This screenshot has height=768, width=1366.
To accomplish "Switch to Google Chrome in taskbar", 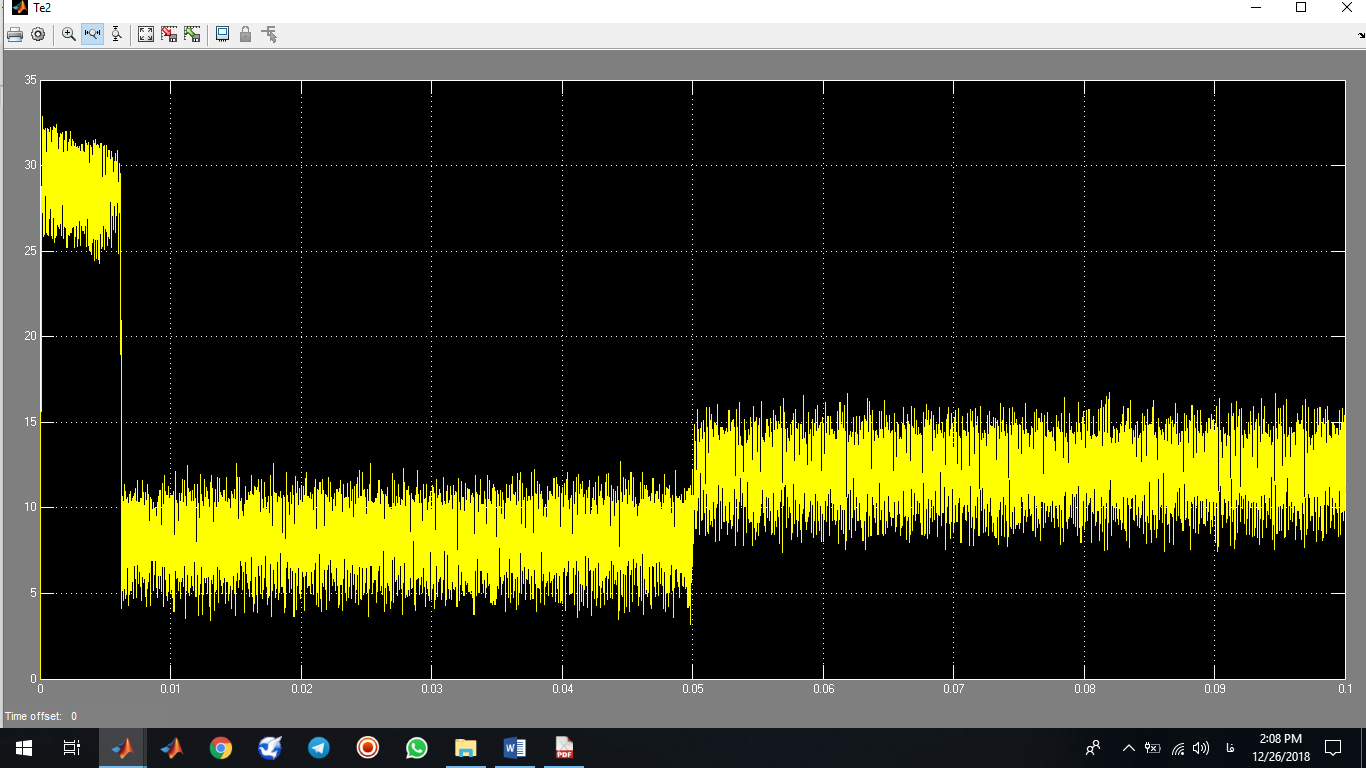I will (221, 748).
